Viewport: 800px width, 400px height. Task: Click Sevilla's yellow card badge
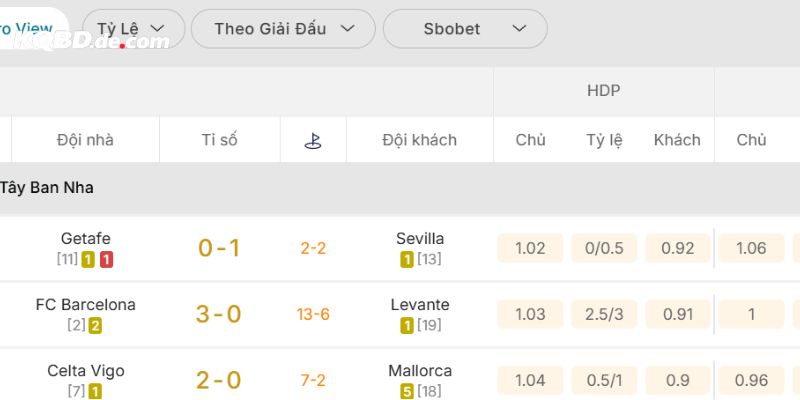point(407,260)
